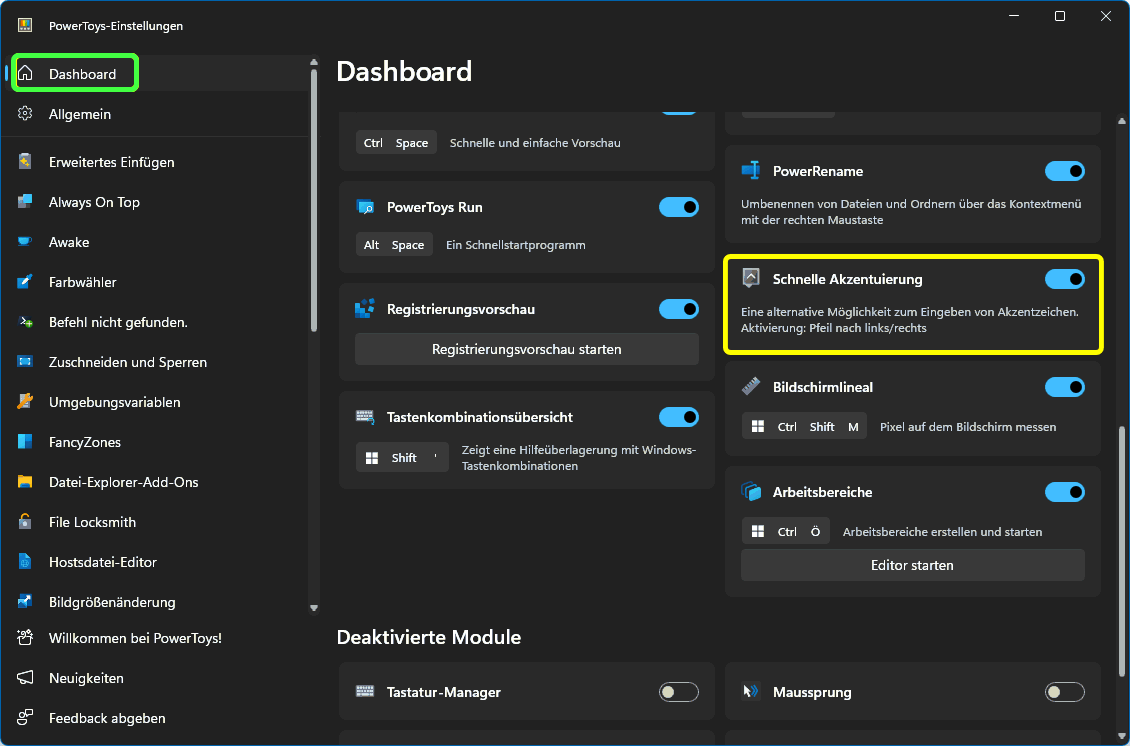
Task: Open the Allgemein settings page
Action: pyautogui.click(x=80, y=114)
